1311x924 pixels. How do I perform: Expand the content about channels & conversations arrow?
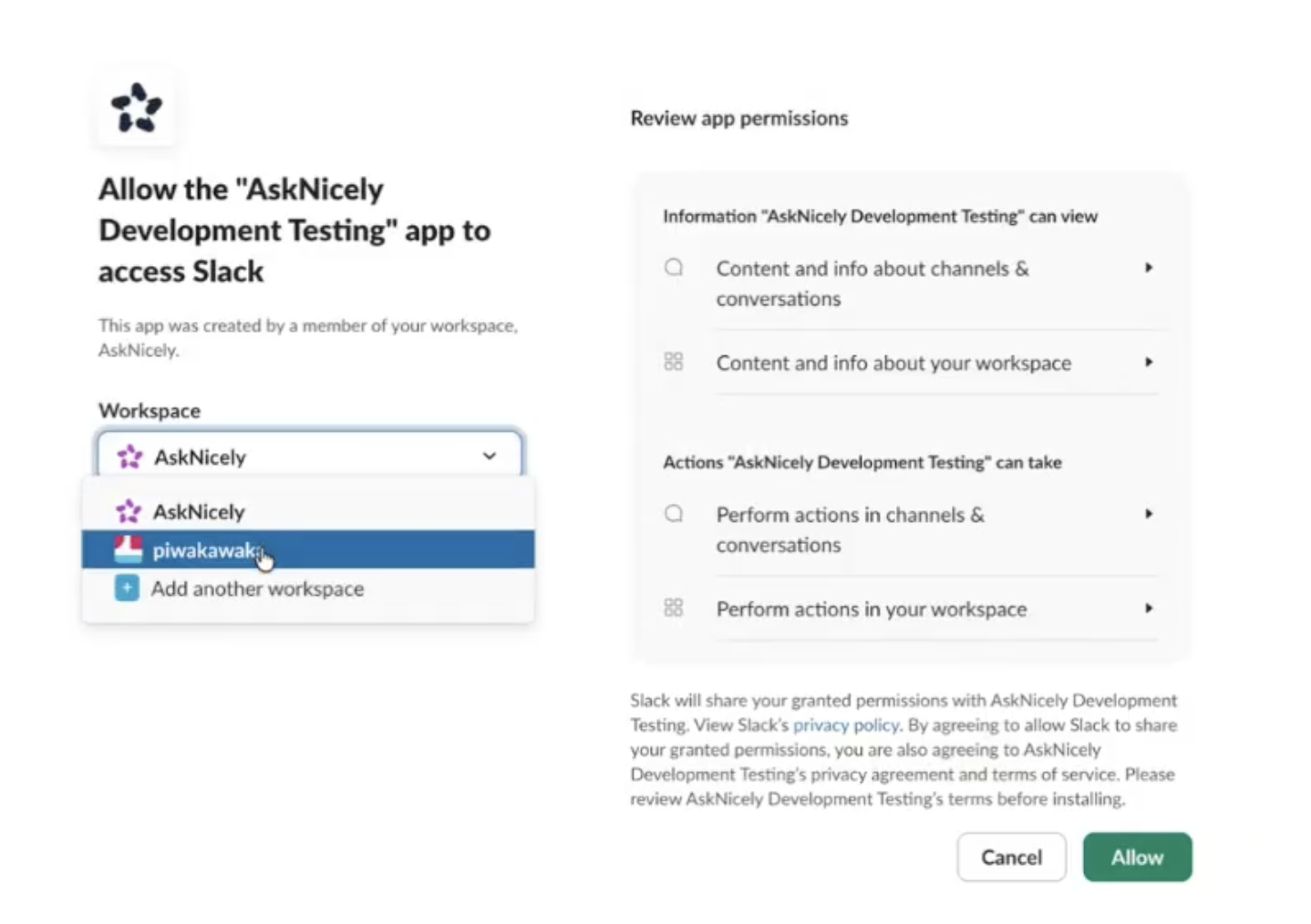(x=1149, y=268)
